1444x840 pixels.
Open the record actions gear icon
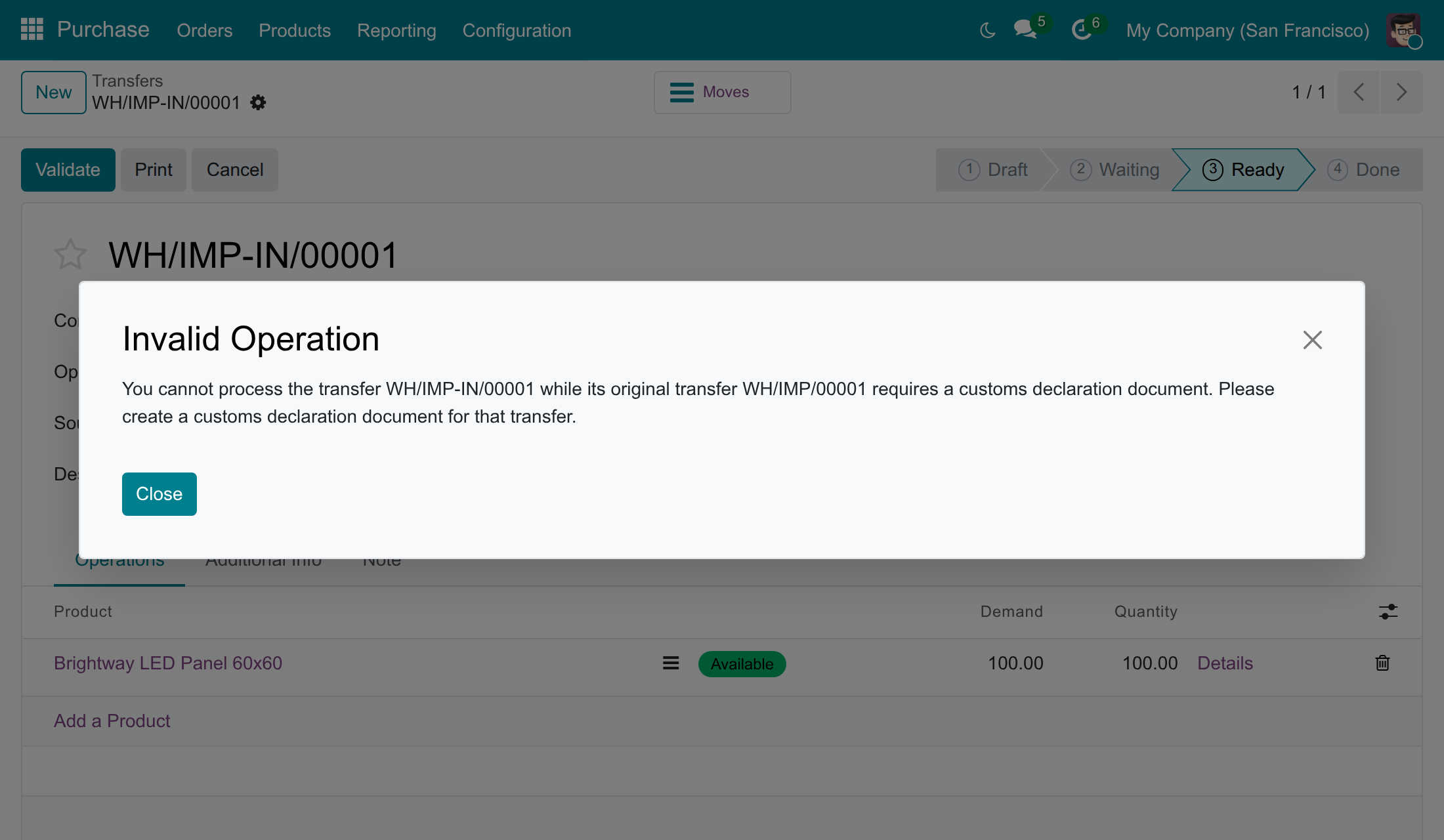click(258, 103)
